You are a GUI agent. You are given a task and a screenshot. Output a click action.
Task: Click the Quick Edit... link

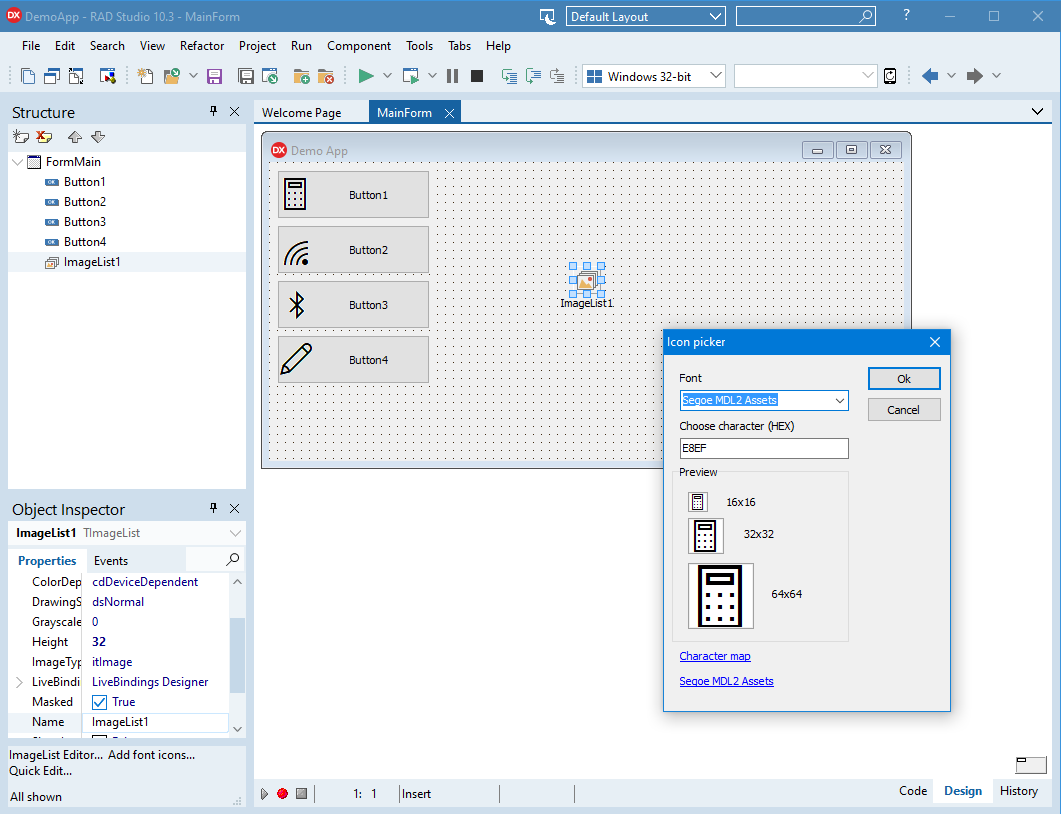coord(41,771)
